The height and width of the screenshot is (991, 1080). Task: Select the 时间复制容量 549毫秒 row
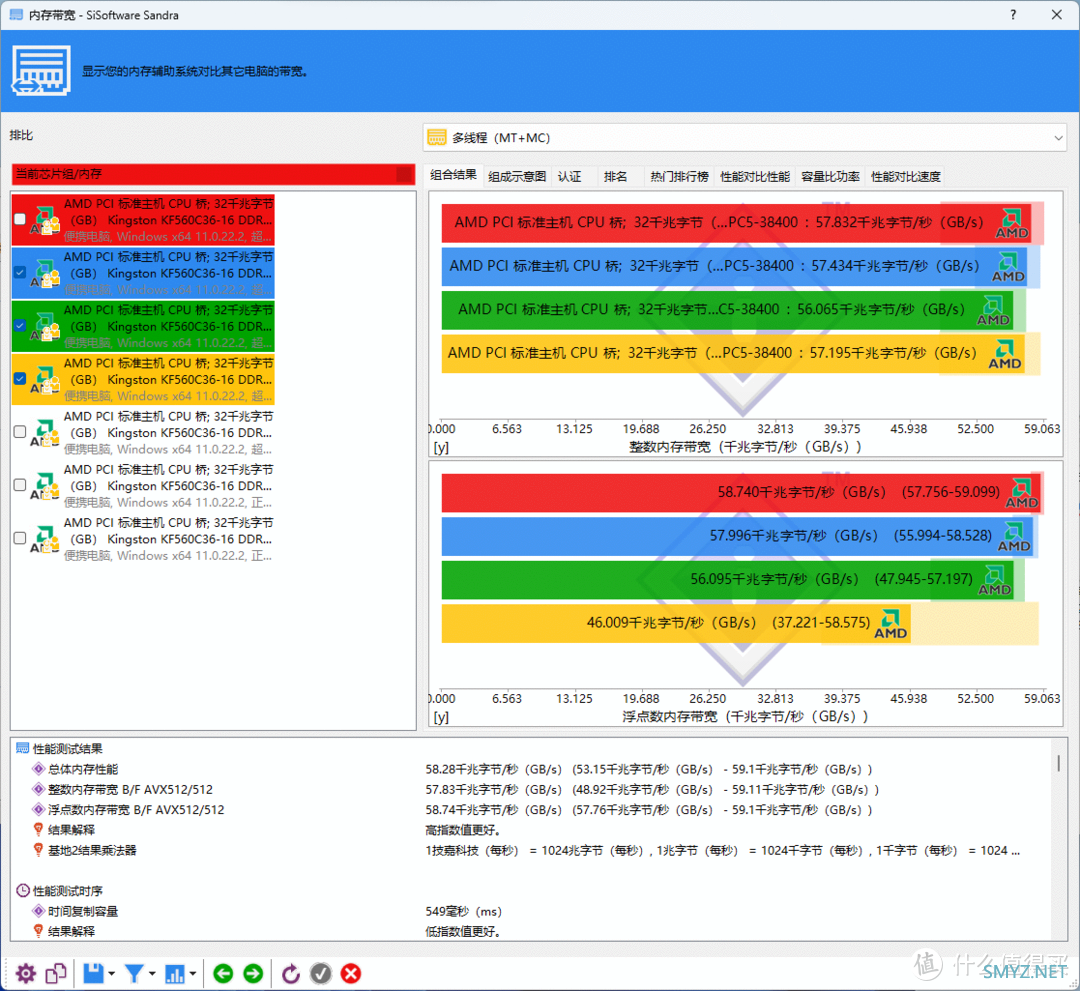530,911
